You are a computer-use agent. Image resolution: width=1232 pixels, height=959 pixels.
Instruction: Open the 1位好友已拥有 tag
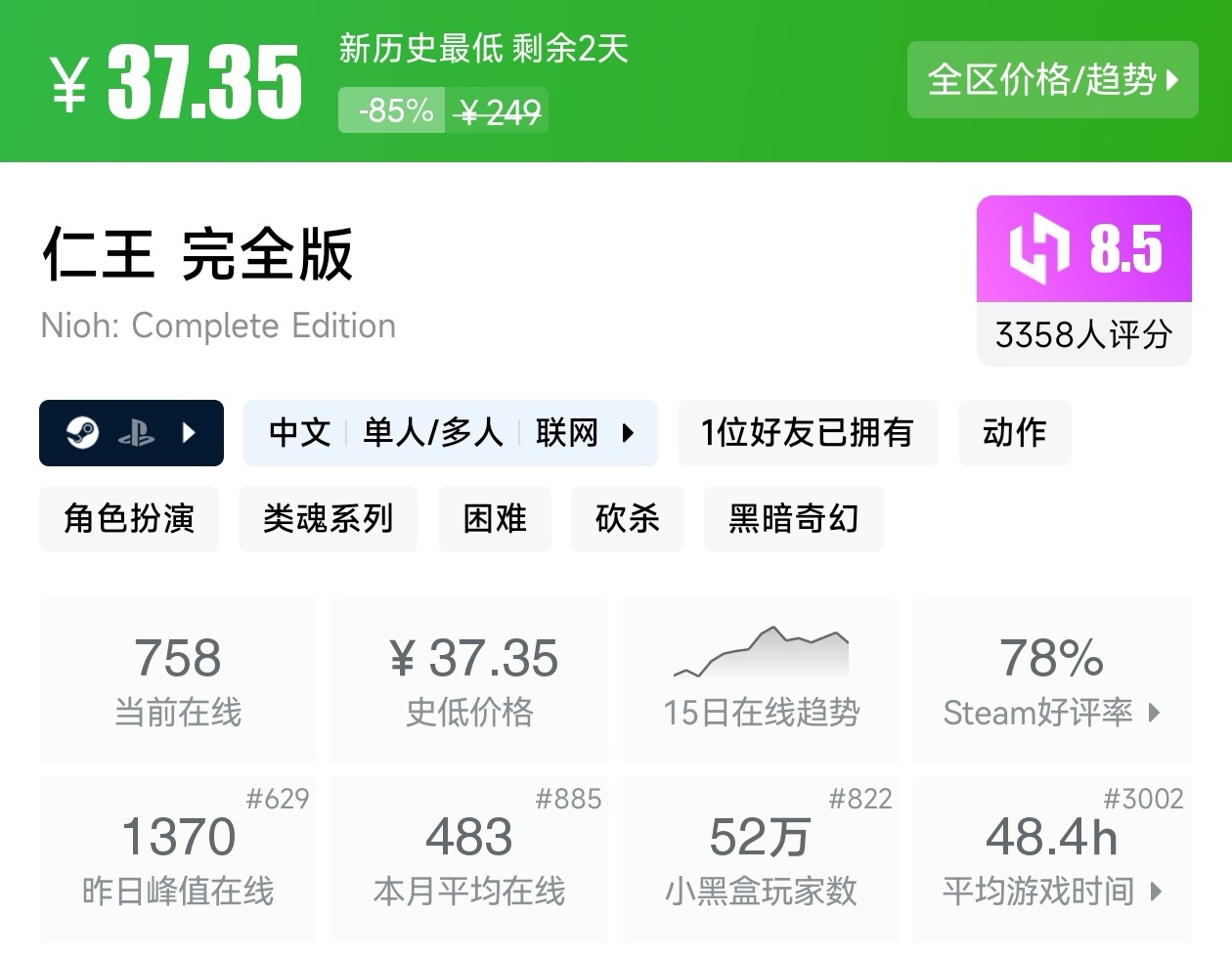808,432
